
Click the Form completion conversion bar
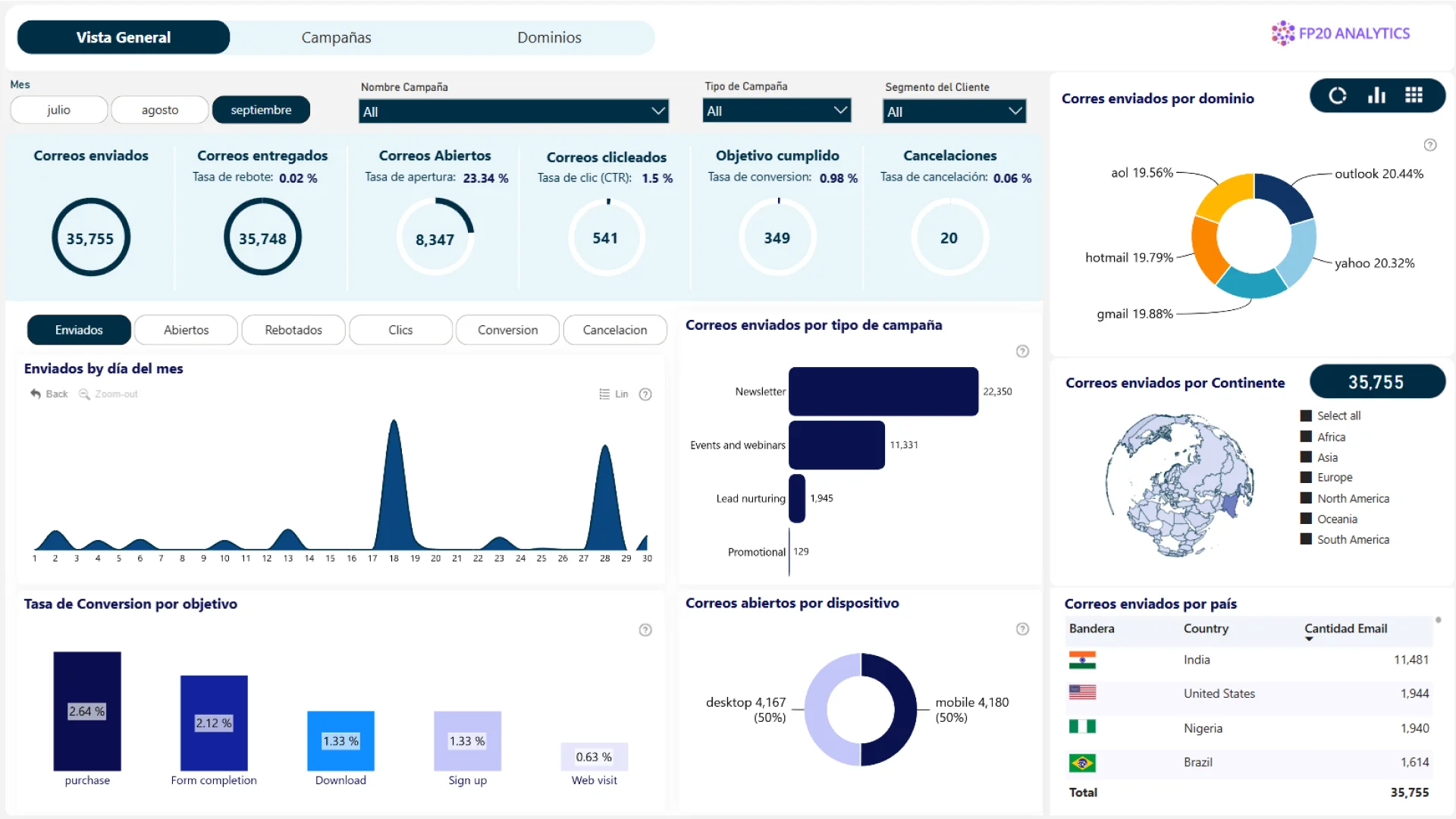tap(214, 723)
